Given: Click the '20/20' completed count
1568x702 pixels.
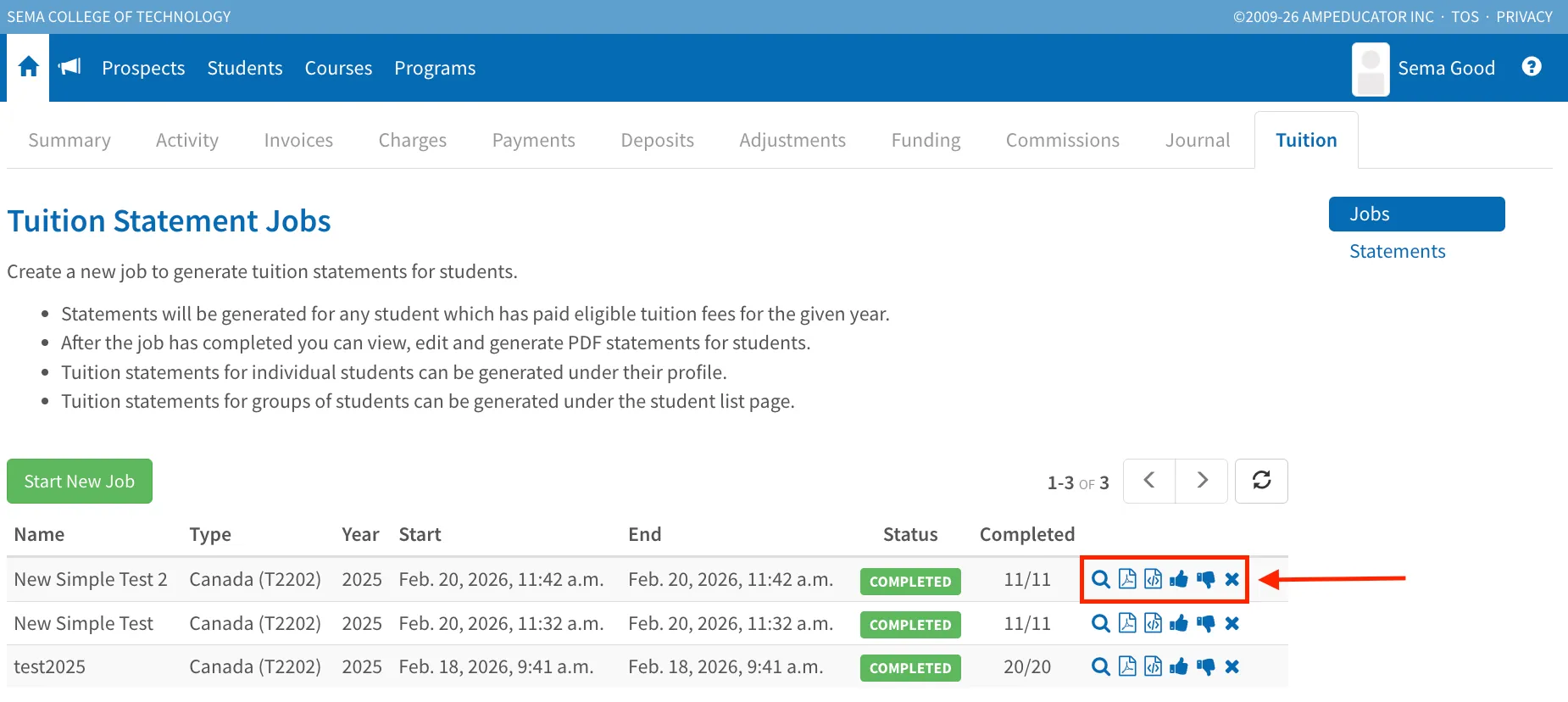Looking at the screenshot, I should [x=1027, y=666].
